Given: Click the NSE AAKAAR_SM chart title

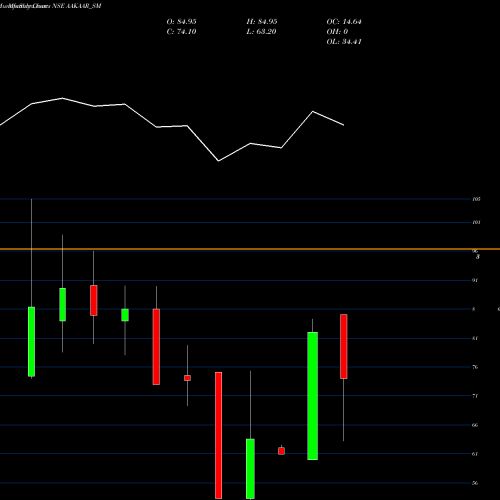Looking at the screenshot, I should (x=77, y=6).
